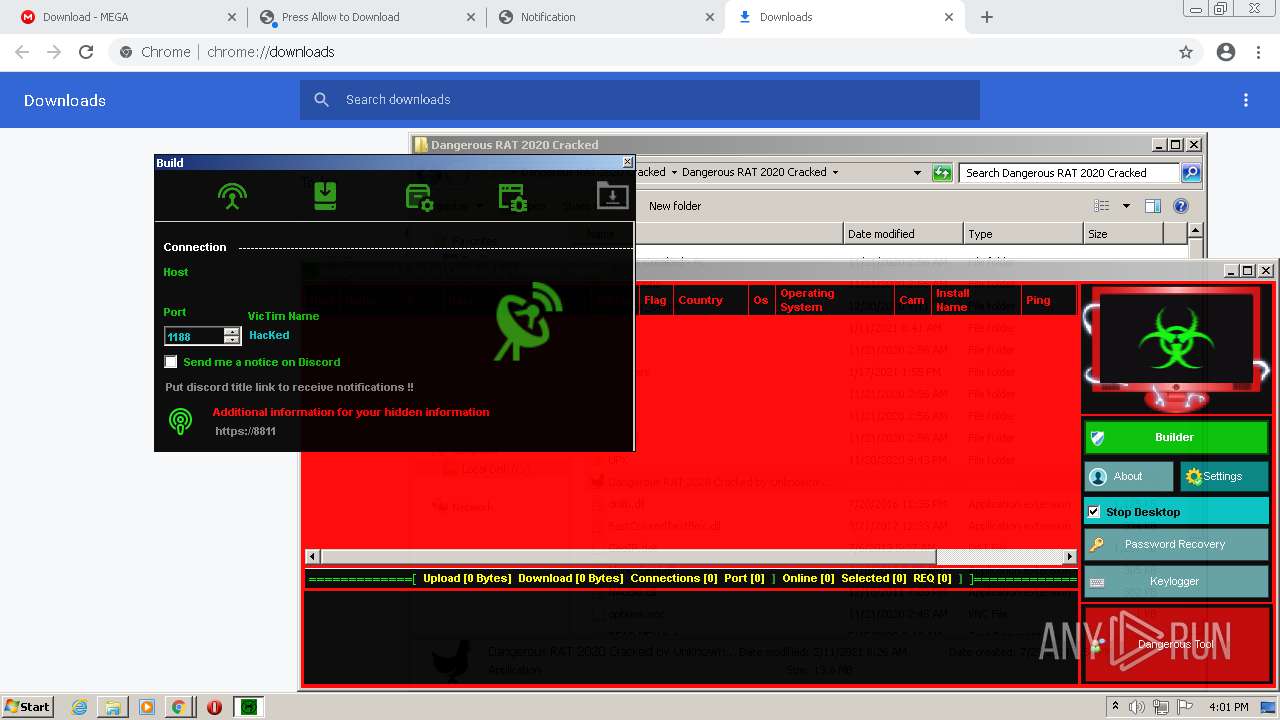The width and height of the screenshot is (1280, 720).
Task: Focus the Port number field showing 1188
Action: tap(194, 336)
